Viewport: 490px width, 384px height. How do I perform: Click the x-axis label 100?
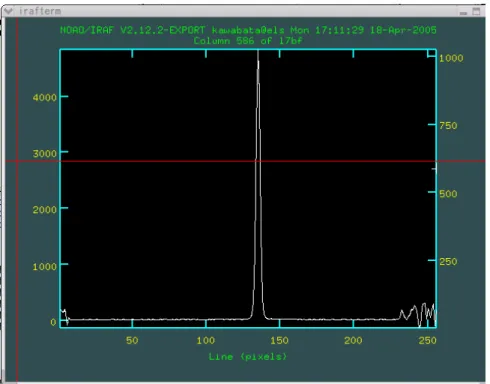[206, 340]
